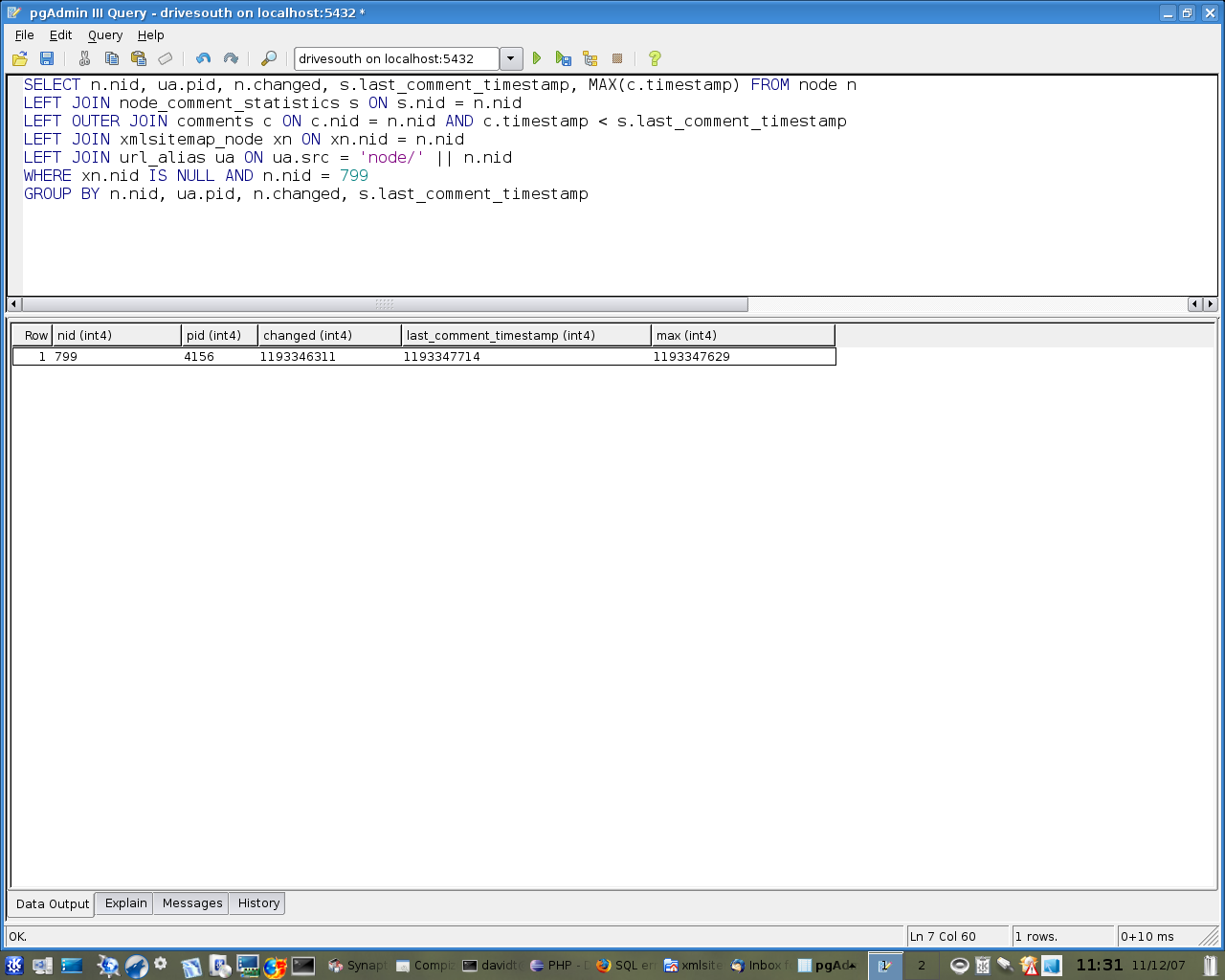Click the 1 rows. status bar entry
The image size is (1225, 980).
pos(1064,936)
